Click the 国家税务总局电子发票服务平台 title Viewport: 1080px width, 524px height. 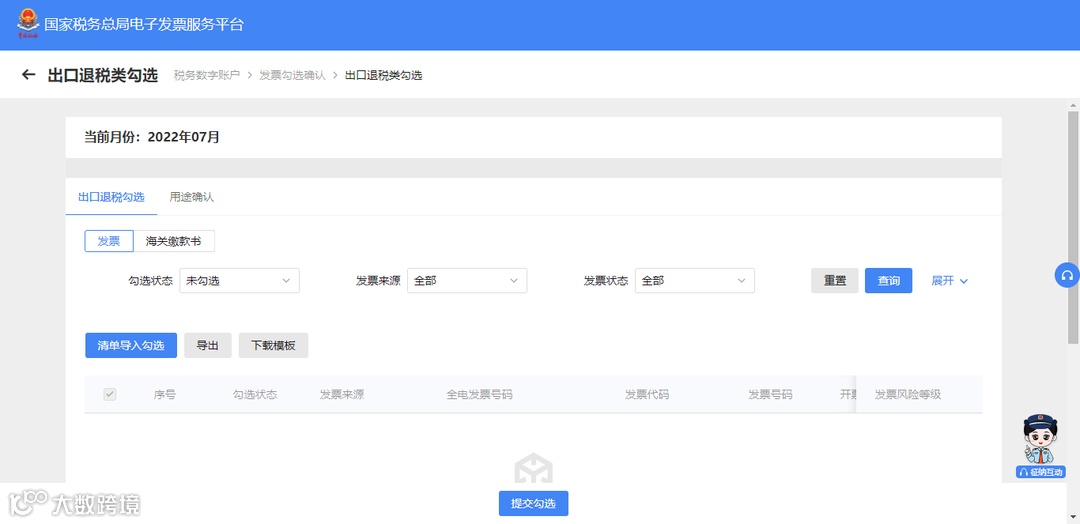144,25
